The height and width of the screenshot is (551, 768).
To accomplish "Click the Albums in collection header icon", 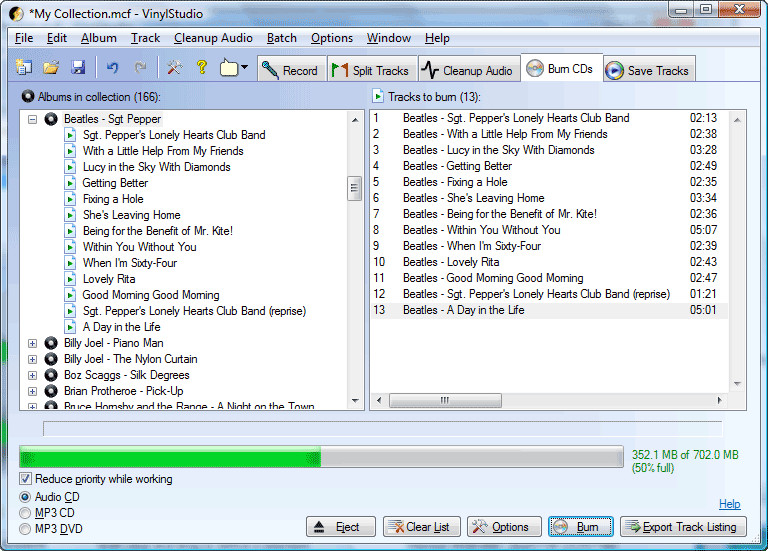I will click(x=28, y=96).
